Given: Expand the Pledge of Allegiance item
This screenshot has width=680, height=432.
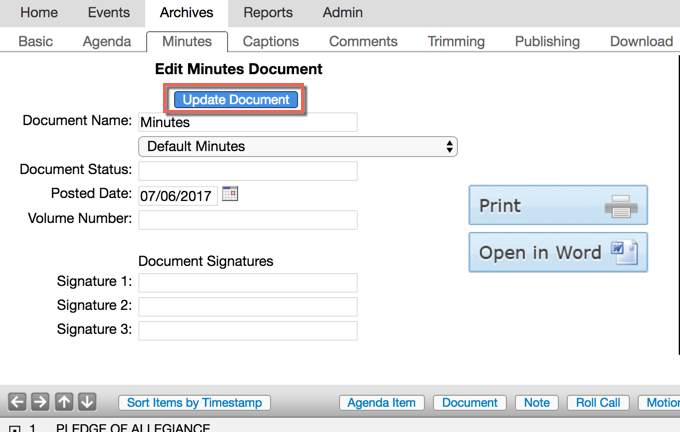Looking at the screenshot, I should (14, 429).
